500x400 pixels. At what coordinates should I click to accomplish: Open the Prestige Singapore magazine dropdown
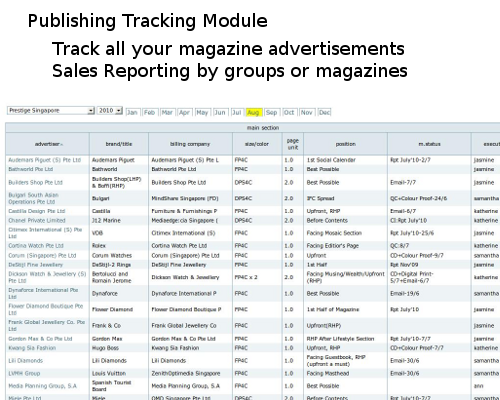tap(51, 111)
